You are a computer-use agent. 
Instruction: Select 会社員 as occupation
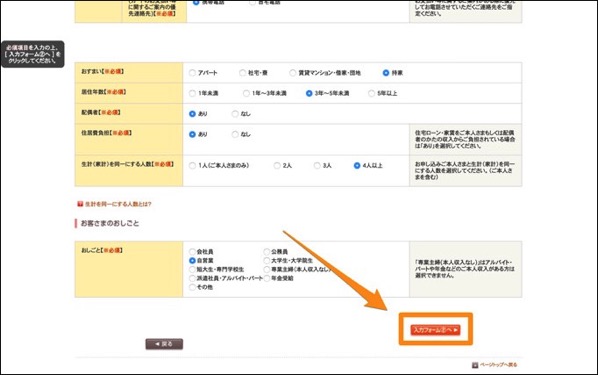[x=192, y=252]
